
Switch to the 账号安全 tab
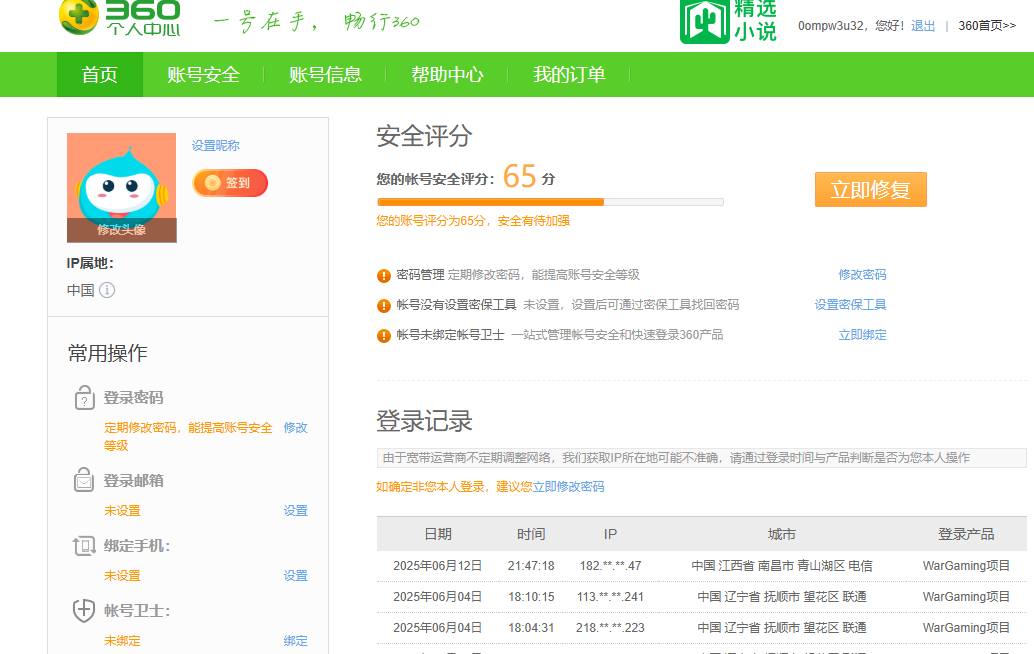(203, 74)
